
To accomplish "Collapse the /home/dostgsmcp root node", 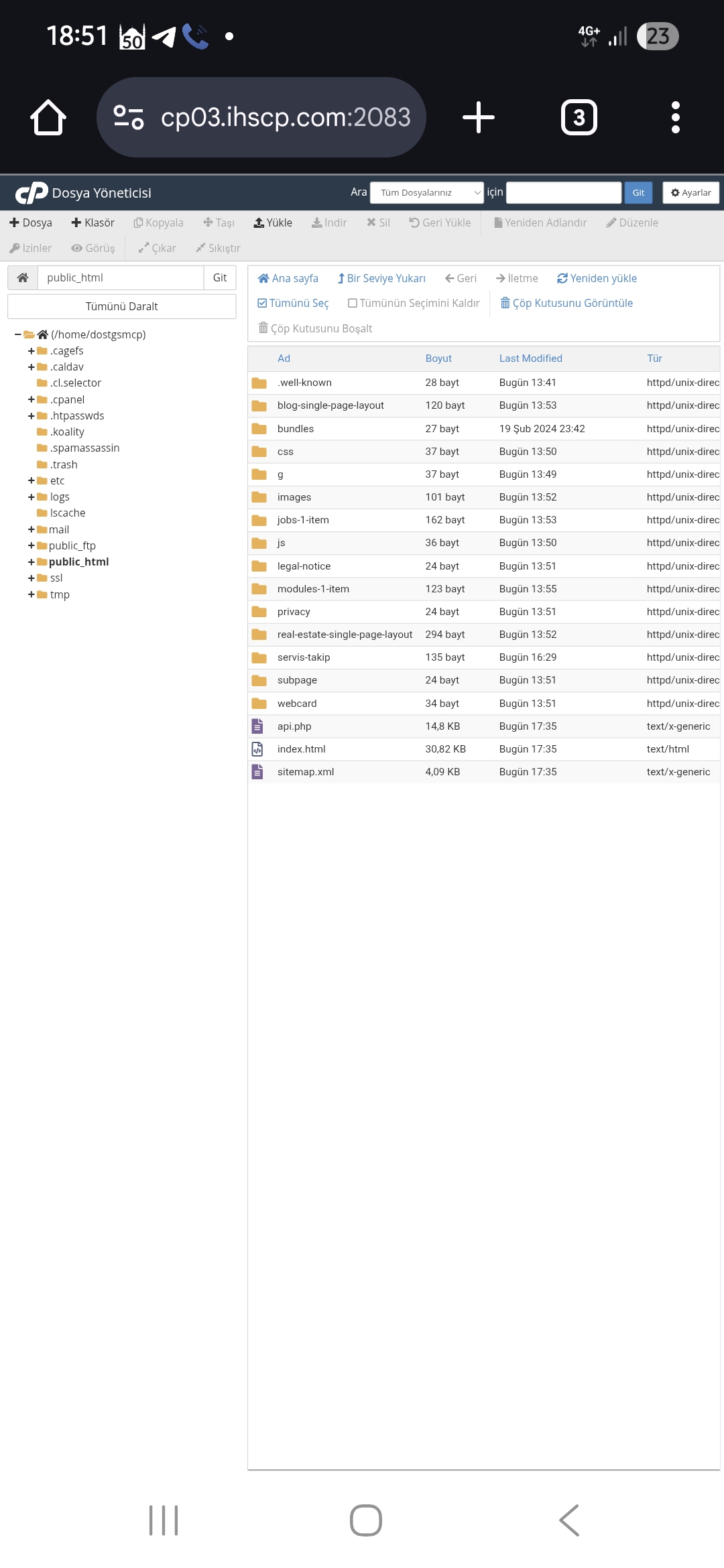I will (18, 334).
